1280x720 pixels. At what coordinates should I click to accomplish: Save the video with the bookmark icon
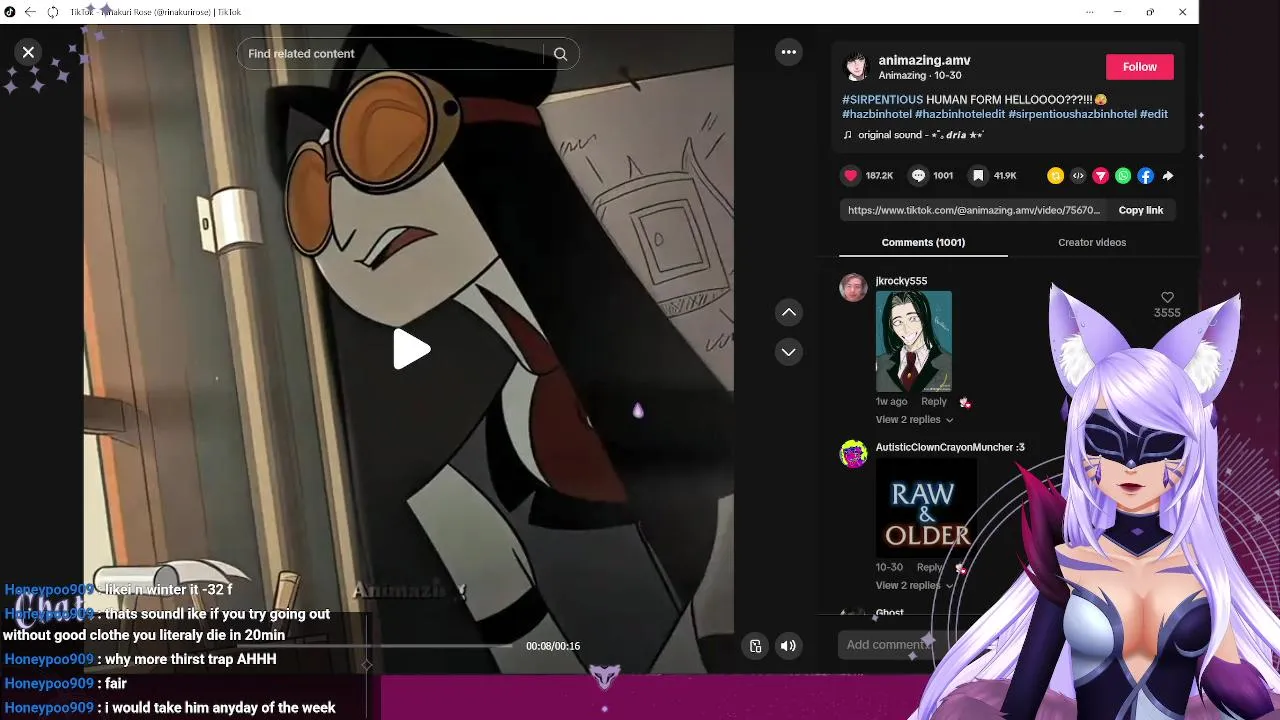[x=978, y=175]
